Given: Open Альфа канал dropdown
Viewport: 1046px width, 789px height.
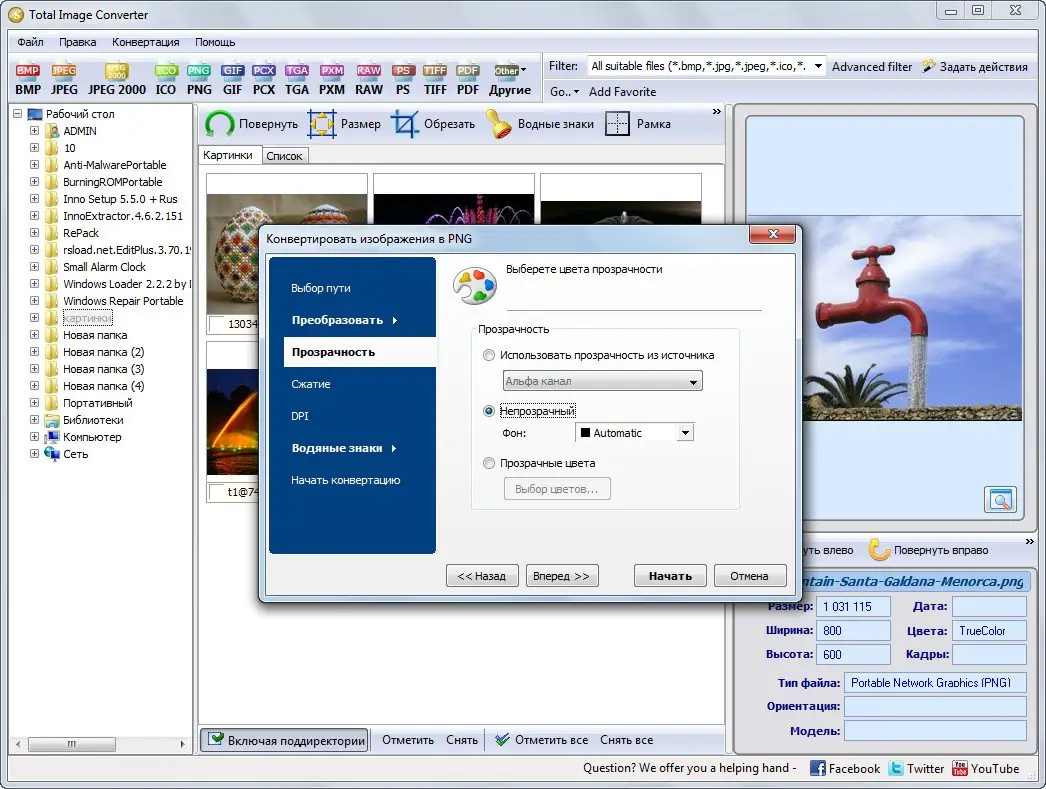Looking at the screenshot, I should 602,381.
